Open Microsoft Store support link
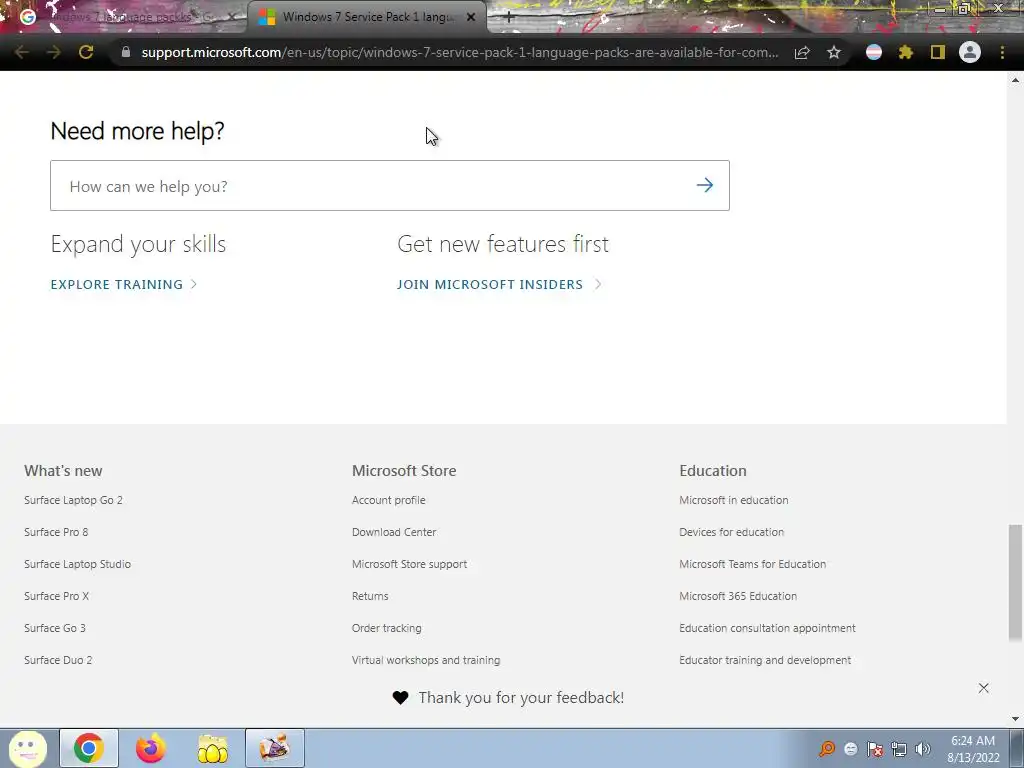Viewport: 1024px width, 768px height. coord(409,564)
